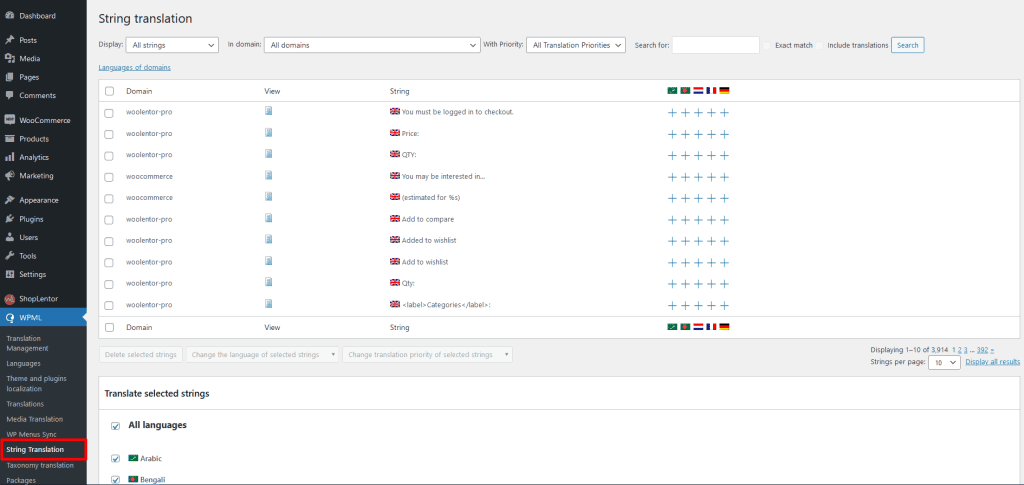This screenshot has width=1024, height=485.
Task: Add French translation plus for 'Add to compare' row
Action: [711, 220]
